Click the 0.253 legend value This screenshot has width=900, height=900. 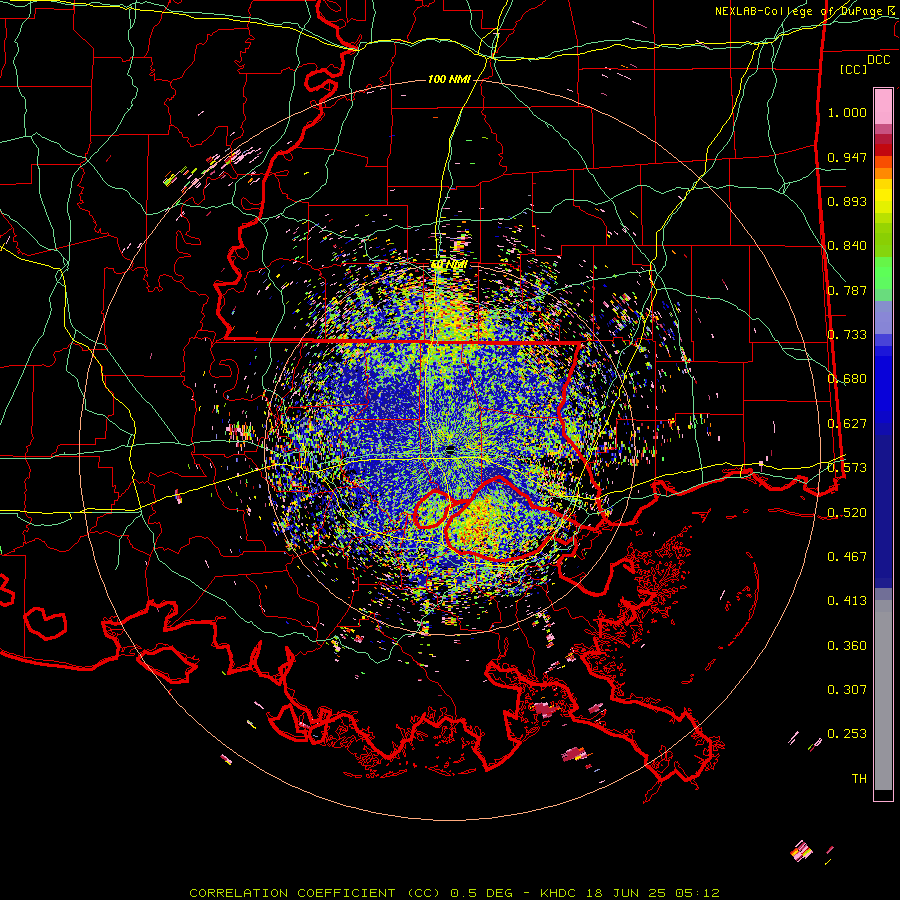pos(847,734)
